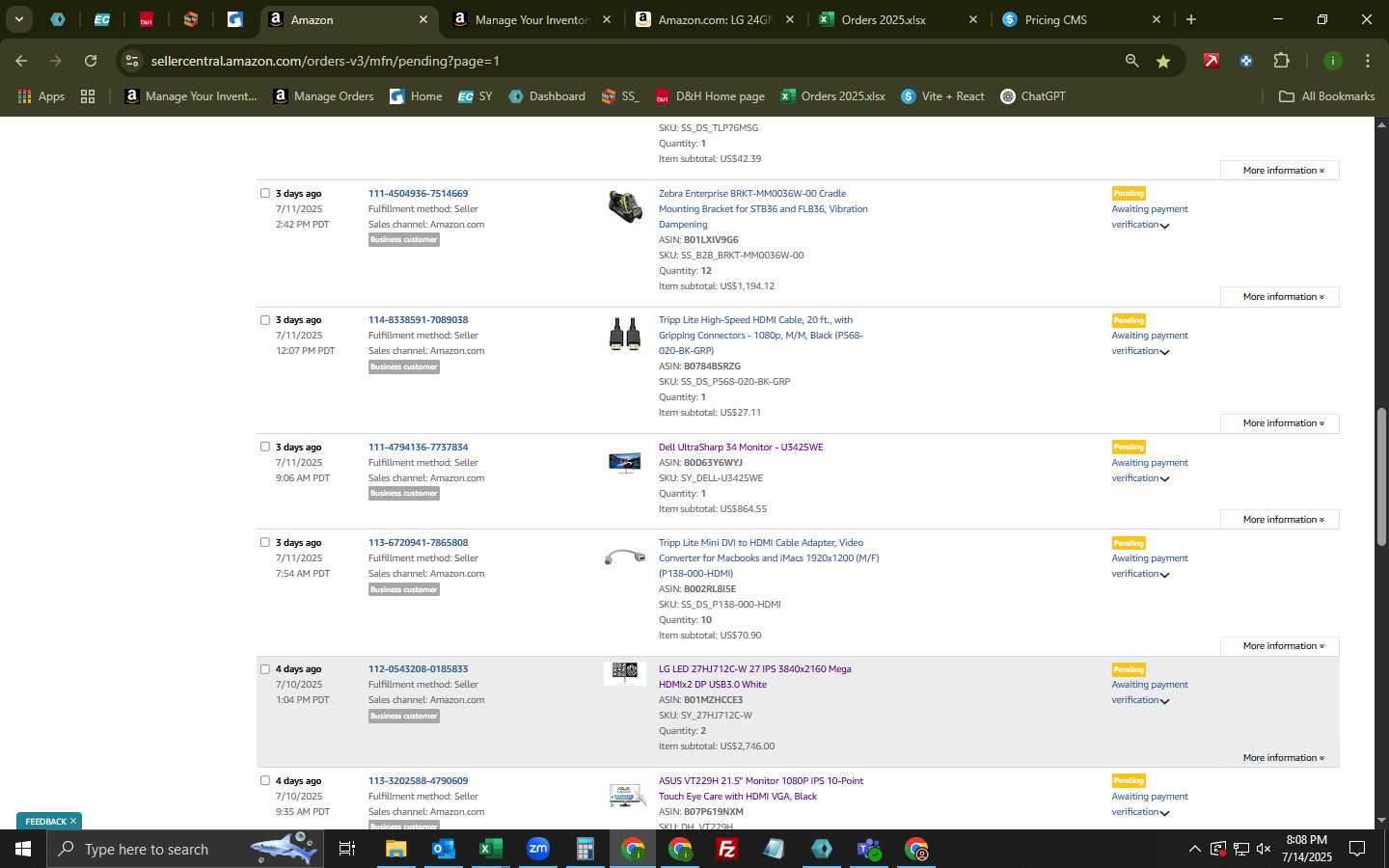Open the red arrow extension icon
The width and height of the screenshot is (1389, 868).
pyautogui.click(x=1212, y=61)
